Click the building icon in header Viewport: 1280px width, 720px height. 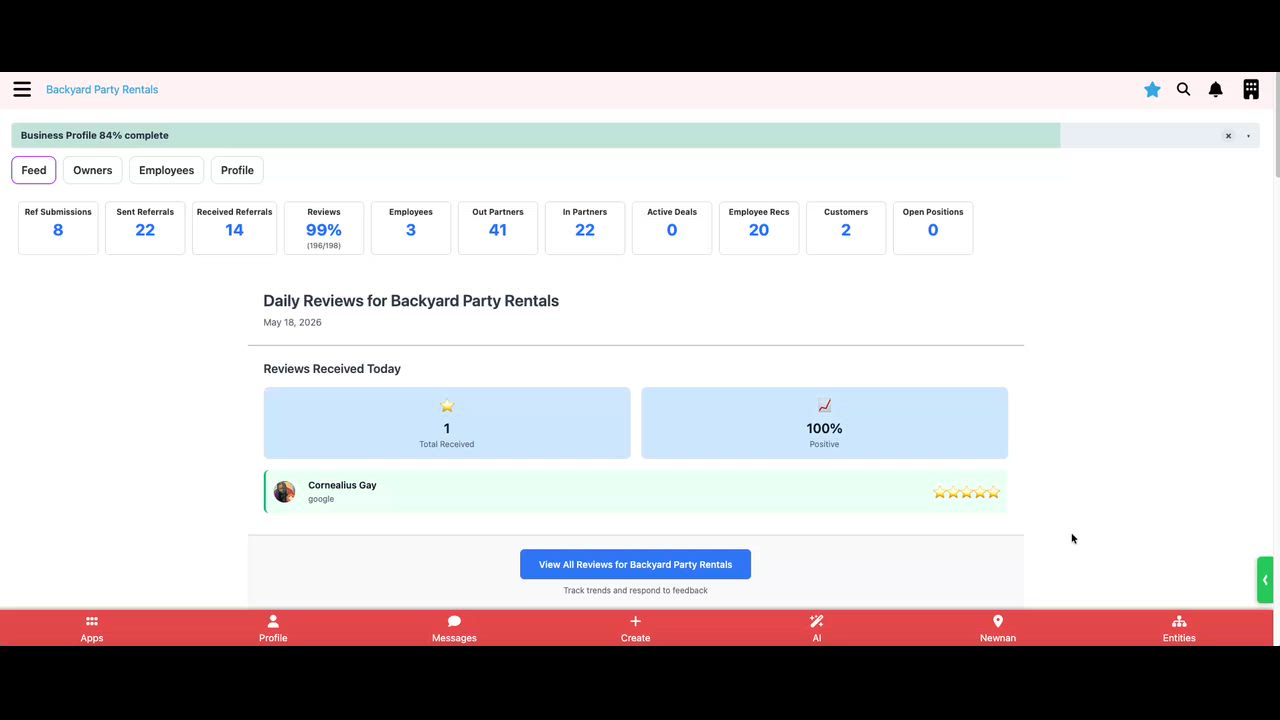click(1251, 90)
